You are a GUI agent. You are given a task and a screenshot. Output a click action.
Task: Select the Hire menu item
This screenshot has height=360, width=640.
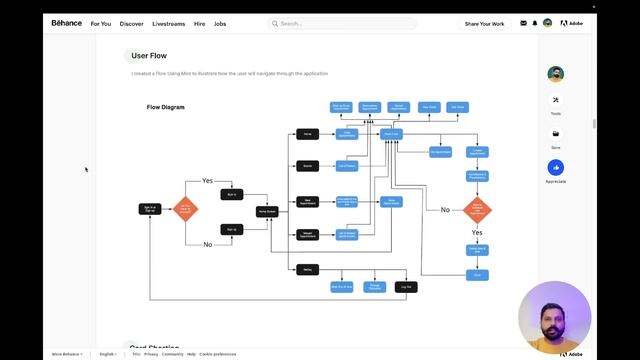click(x=200, y=24)
